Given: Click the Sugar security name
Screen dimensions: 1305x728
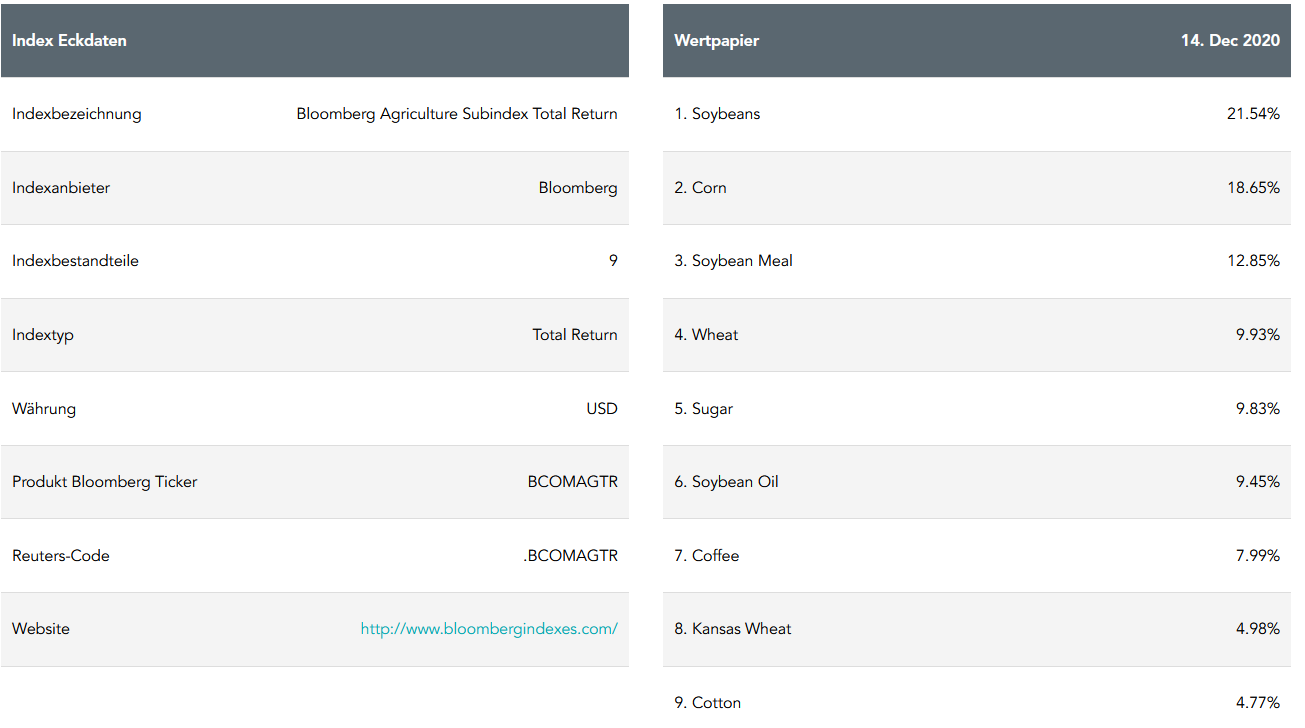Looking at the screenshot, I should pos(703,409).
